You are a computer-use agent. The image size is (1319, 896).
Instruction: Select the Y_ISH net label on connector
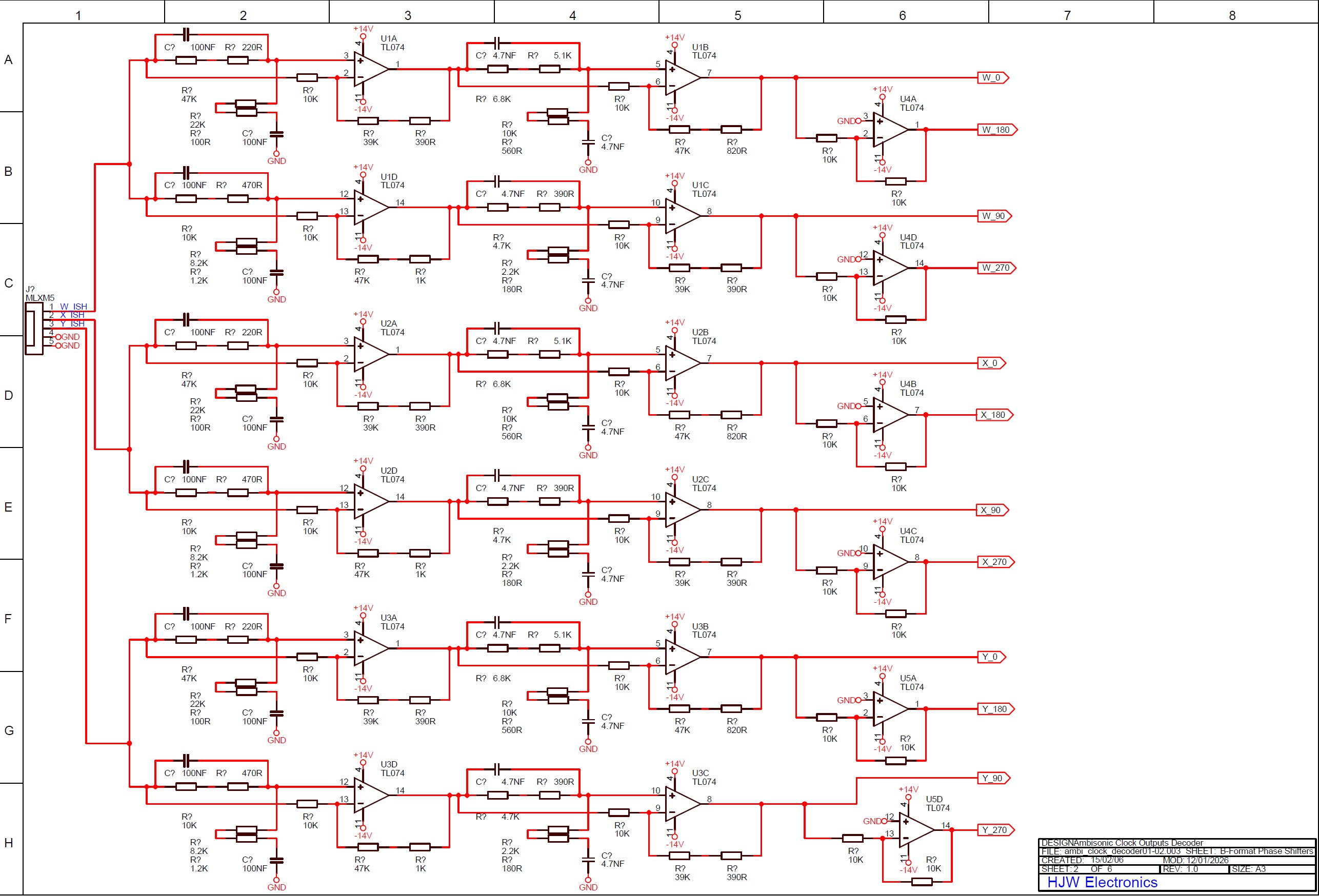tap(72, 323)
